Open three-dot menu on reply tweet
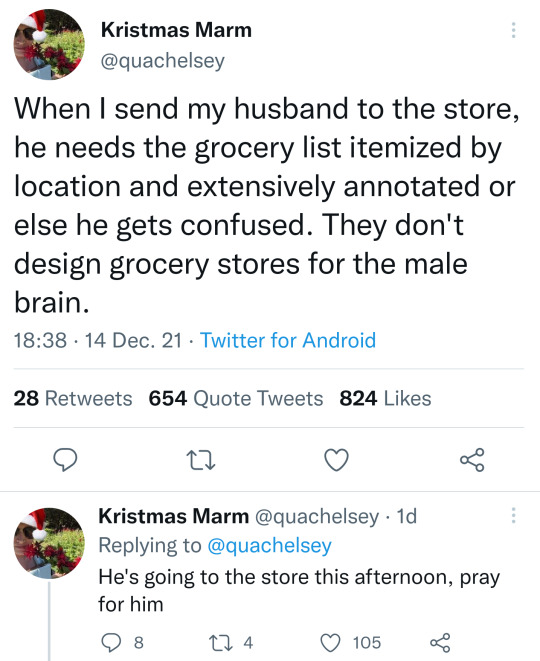This screenshot has height=661, width=540. [x=513, y=515]
